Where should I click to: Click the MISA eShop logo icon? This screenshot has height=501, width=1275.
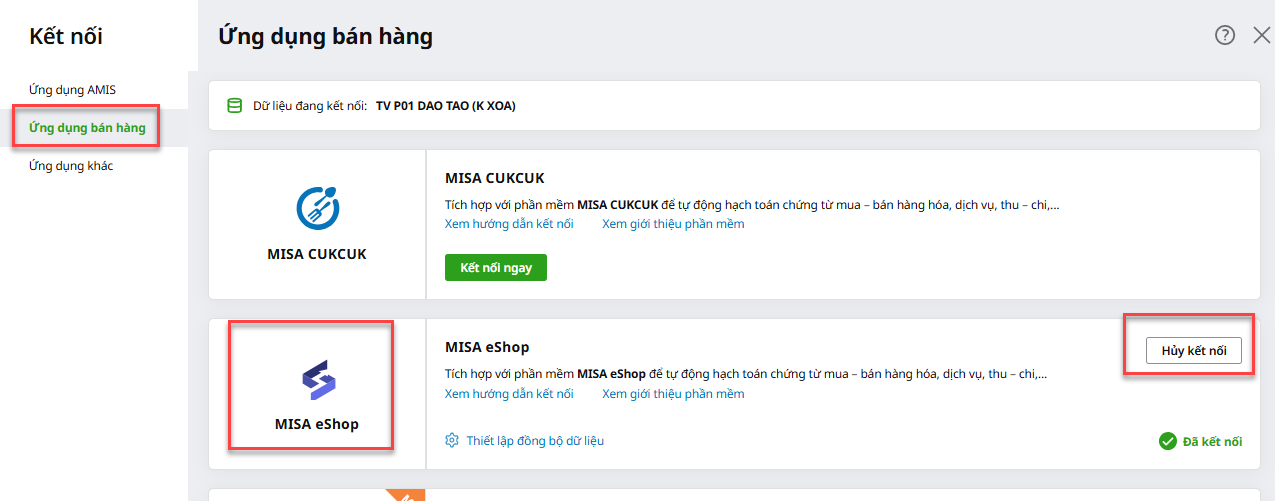click(318, 380)
